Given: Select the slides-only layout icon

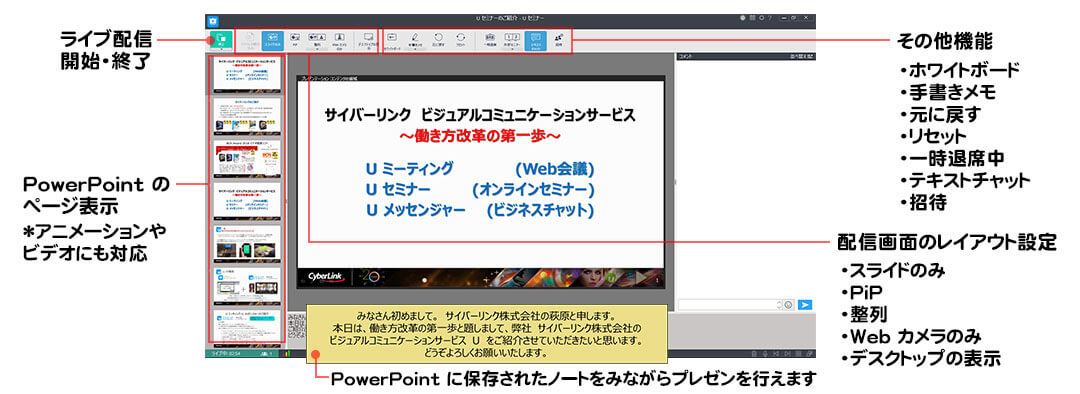Looking at the screenshot, I should click(x=273, y=41).
